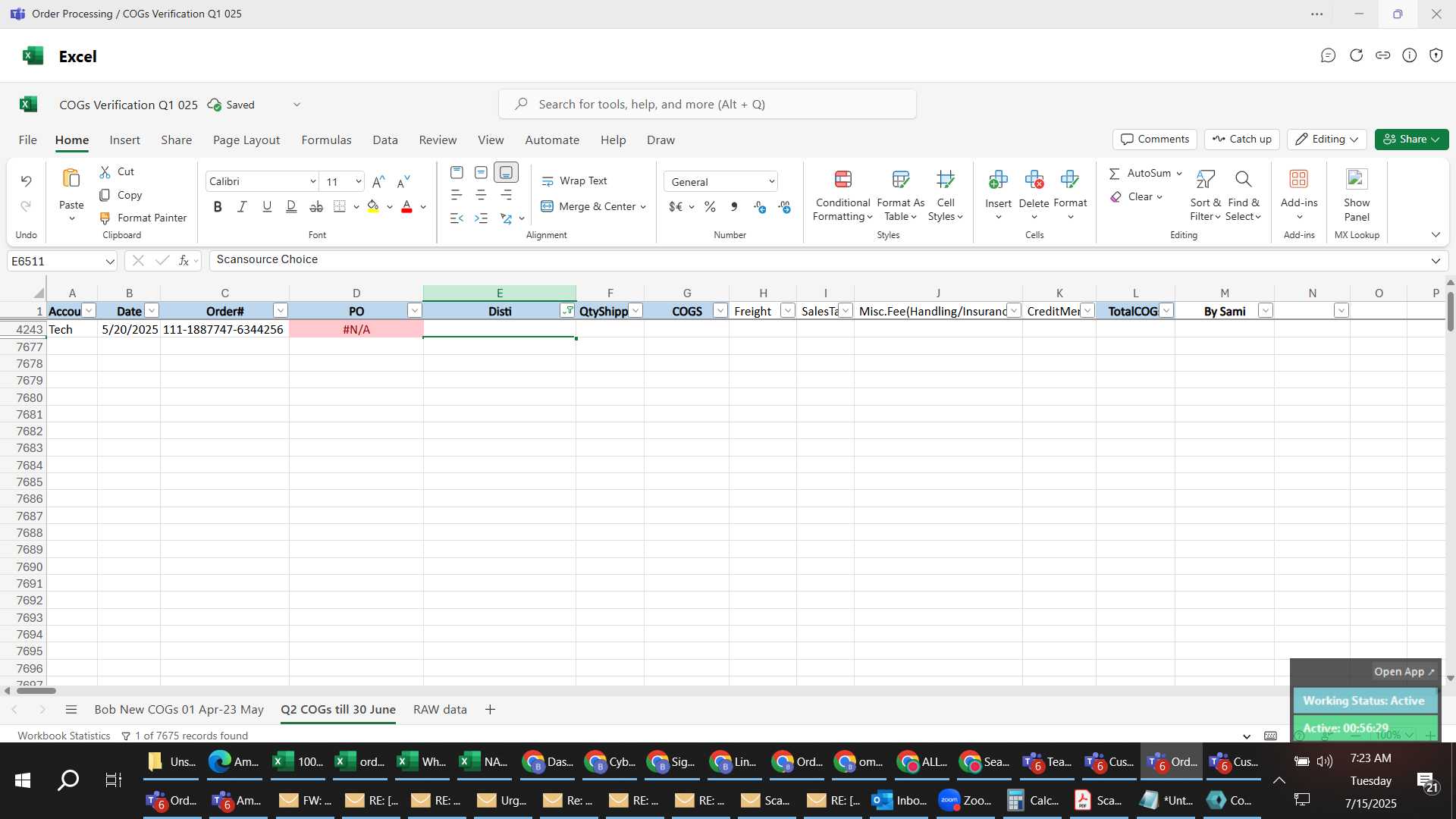Image resolution: width=1456 pixels, height=819 pixels.
Task: Increase font size with grow icon
Action: click(378, 181)
